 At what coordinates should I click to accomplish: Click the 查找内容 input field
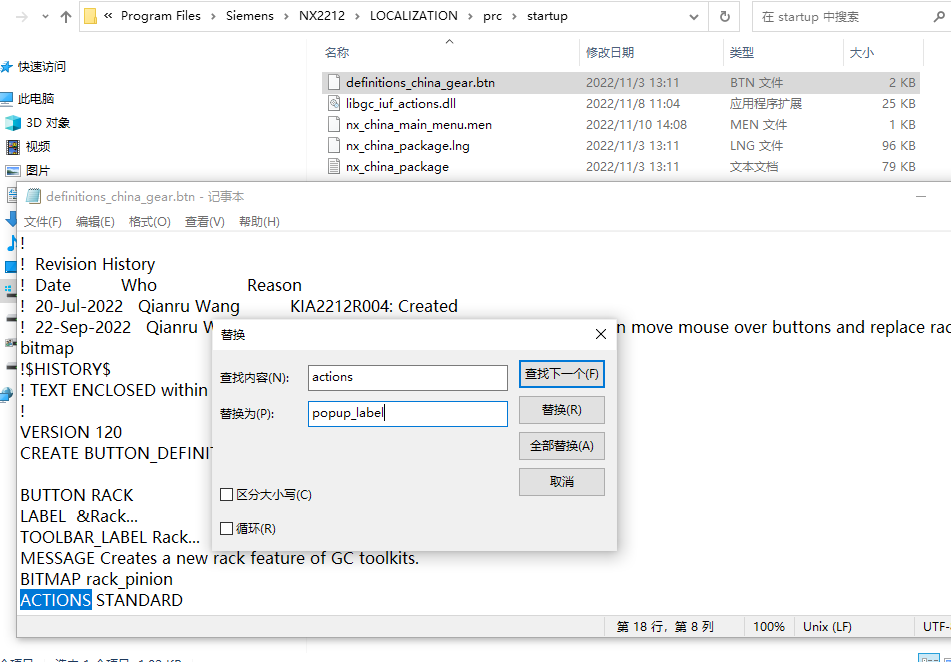(407, 377)
